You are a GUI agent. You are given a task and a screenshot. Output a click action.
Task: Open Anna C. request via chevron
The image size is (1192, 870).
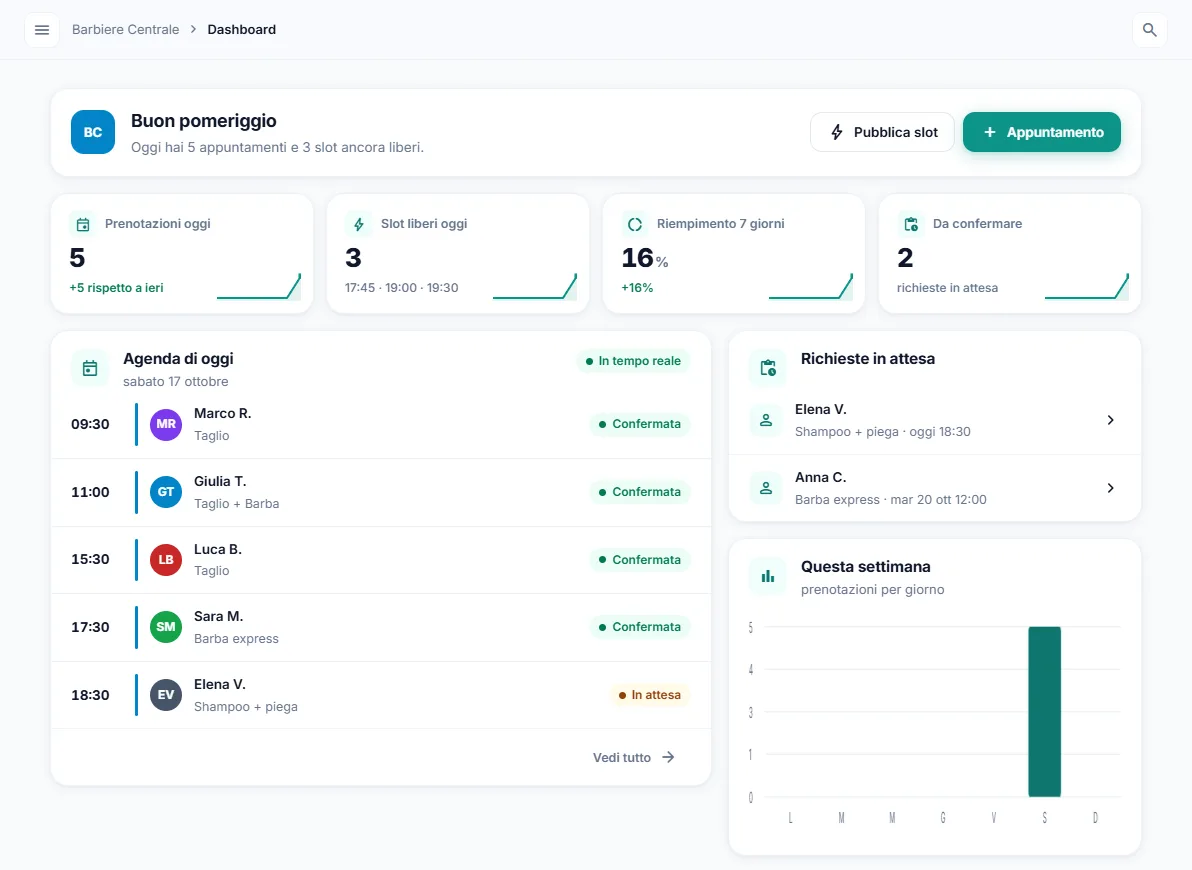point(1111,488)
